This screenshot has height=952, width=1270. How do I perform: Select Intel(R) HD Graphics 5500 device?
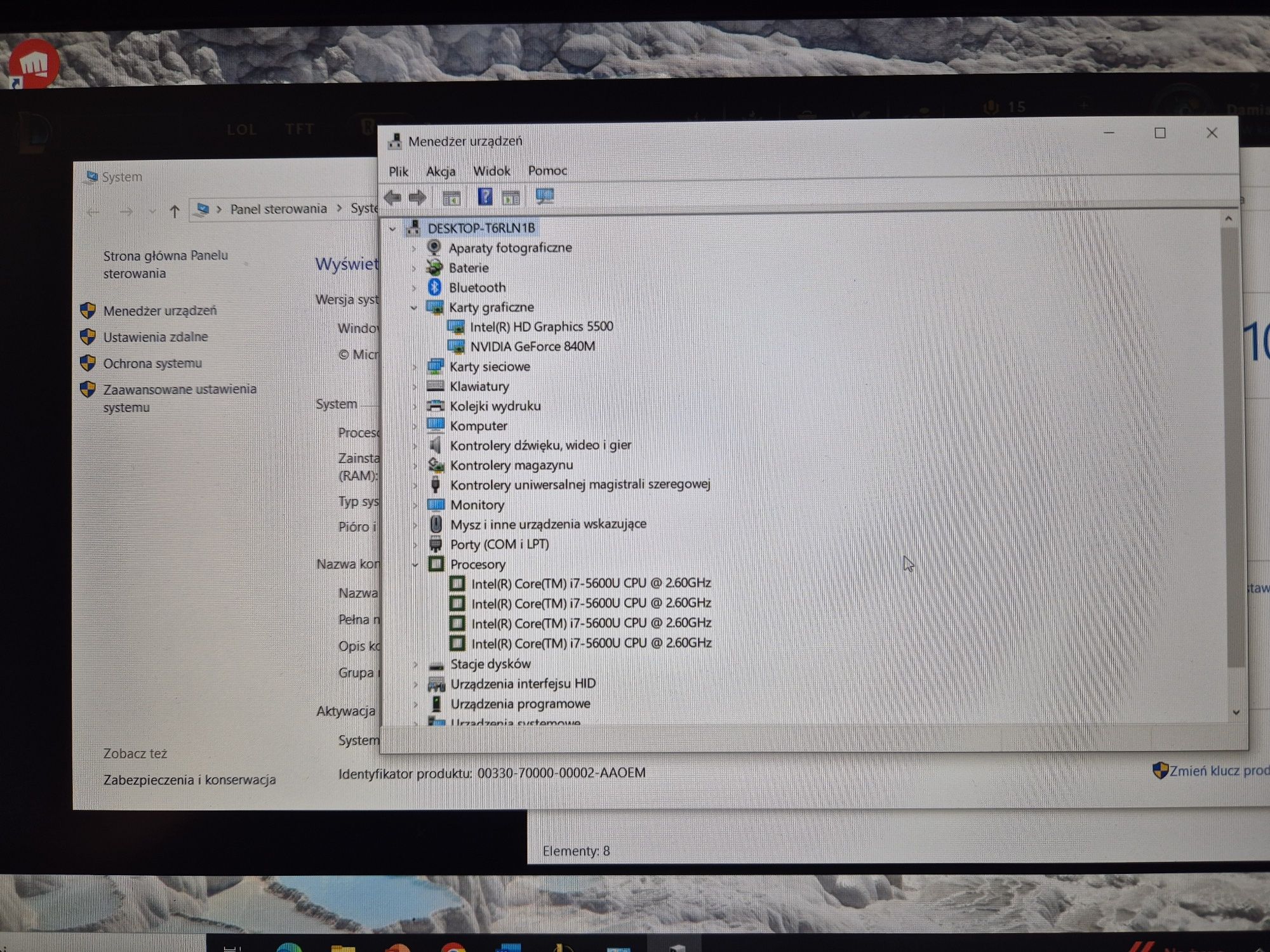coord(541,326)
